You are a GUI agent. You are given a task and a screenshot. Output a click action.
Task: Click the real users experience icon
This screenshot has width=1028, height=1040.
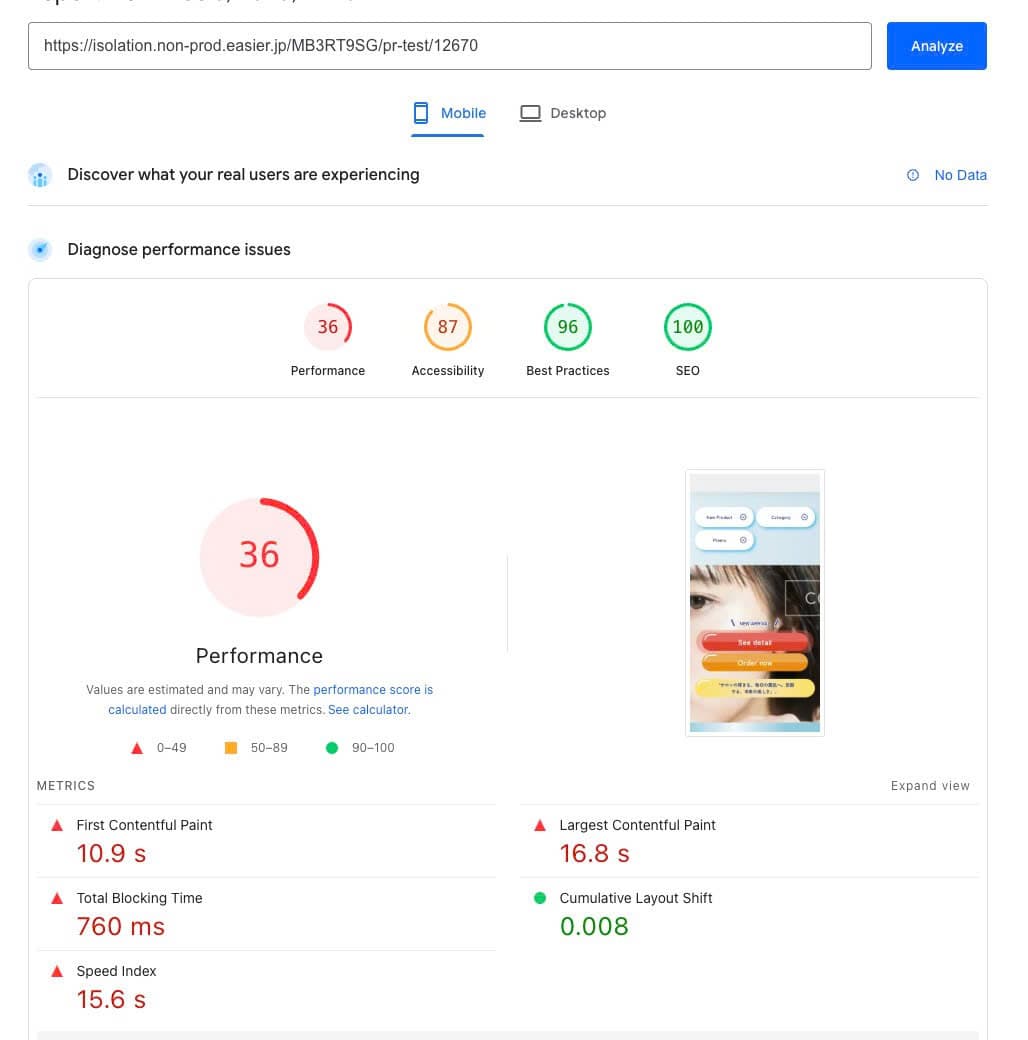(x=40, y=175)
